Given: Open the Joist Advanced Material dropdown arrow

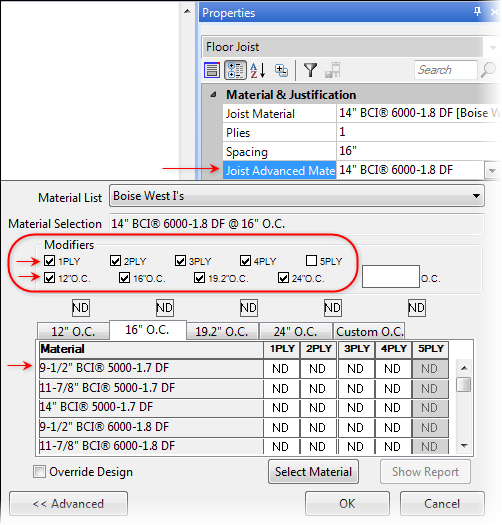Looking at the screenshot, I should (492, 171).
